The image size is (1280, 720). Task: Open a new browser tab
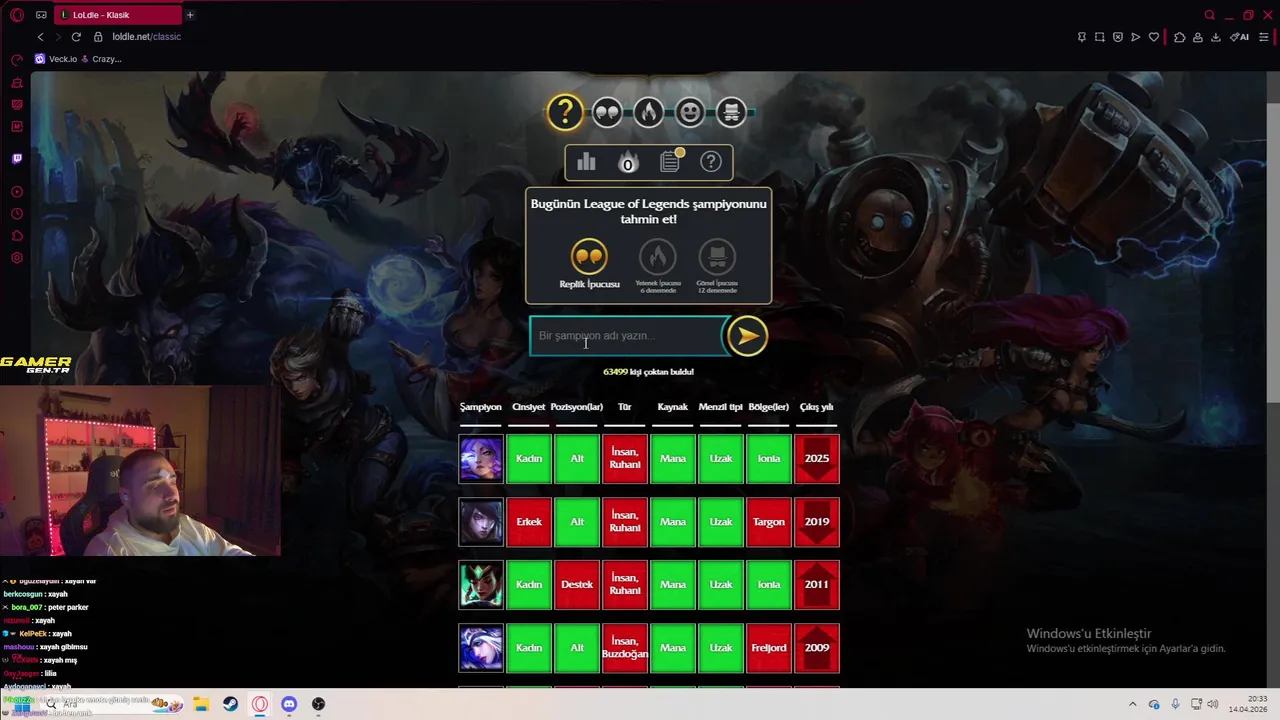tap(190, 15)
